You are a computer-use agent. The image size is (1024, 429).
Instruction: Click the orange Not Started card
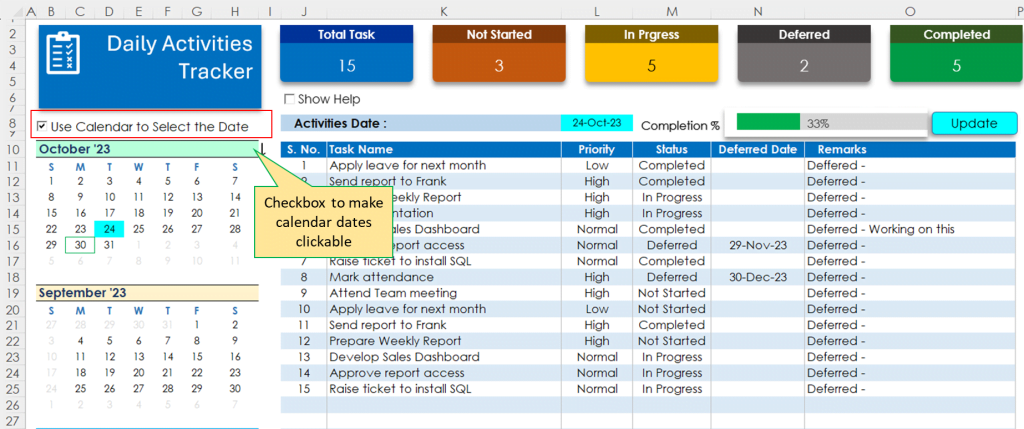coord(499,54)
